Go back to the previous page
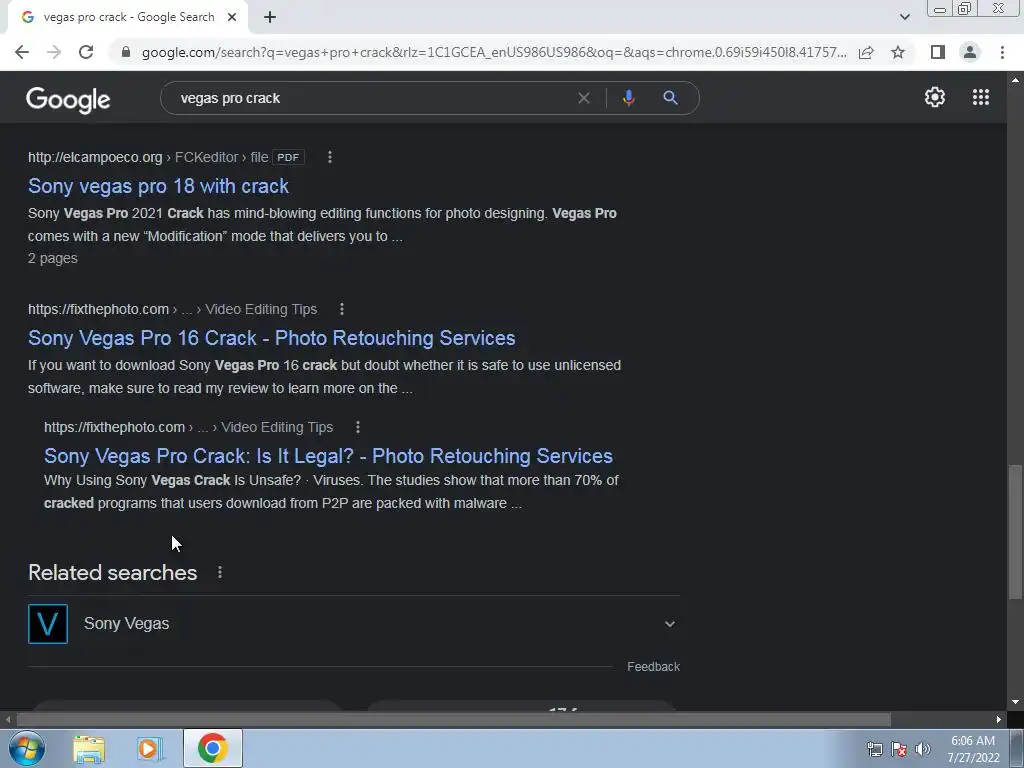Viewport: 1024px width, 768px height. tap(22, 52)
